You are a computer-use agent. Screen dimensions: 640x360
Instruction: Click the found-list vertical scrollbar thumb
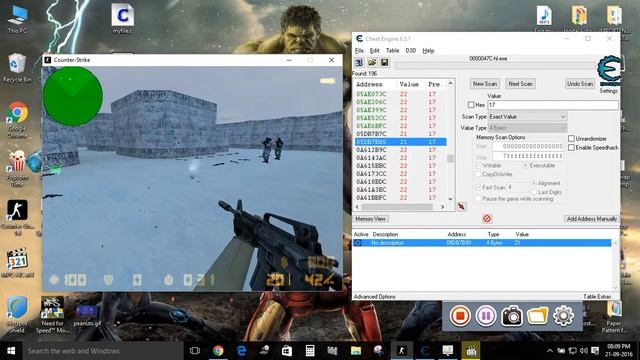pos(450,158)
